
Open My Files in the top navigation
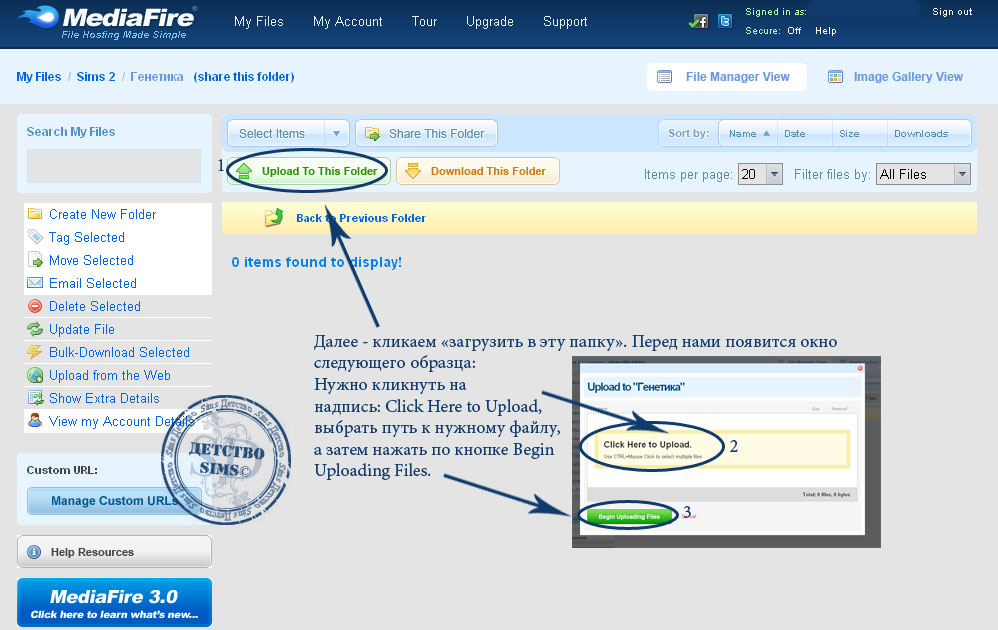coord(258,22)
